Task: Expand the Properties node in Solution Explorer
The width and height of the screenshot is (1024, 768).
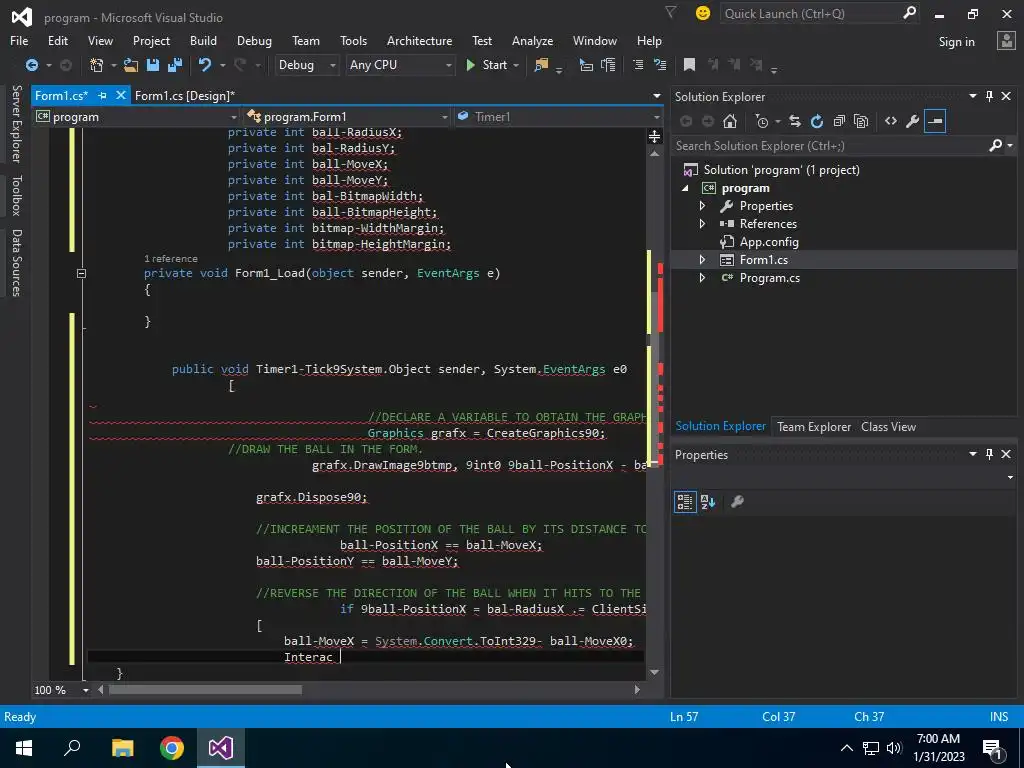Action: point(702,206)
